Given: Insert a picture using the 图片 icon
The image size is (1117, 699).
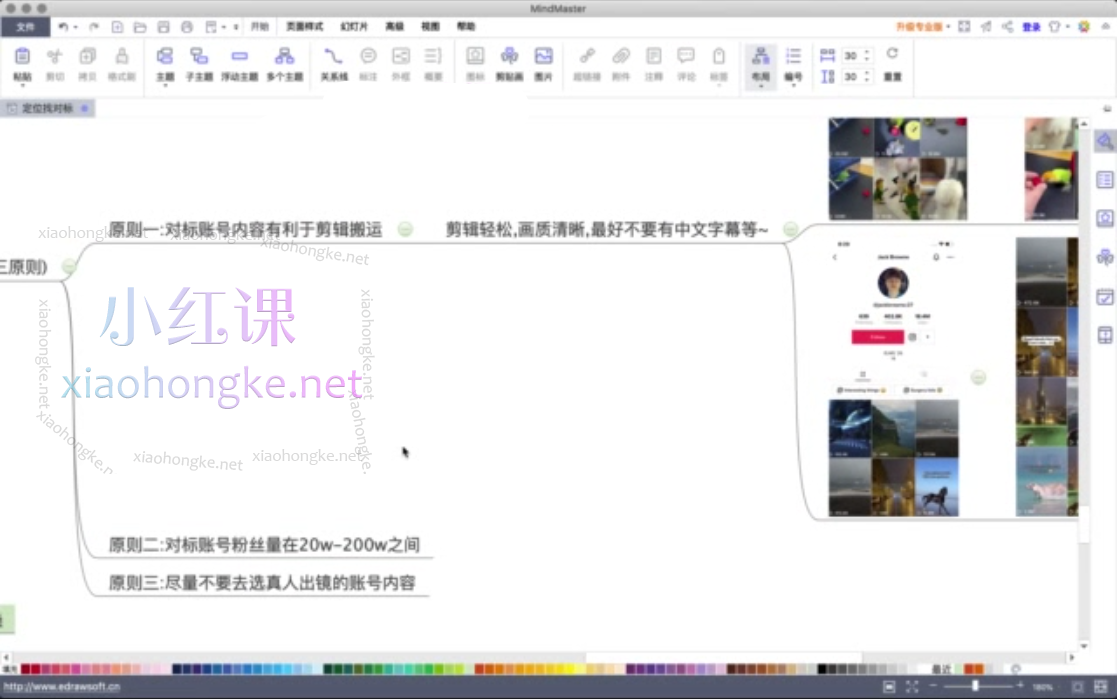Looking at the screenshot, I should [x=543, y=57].
